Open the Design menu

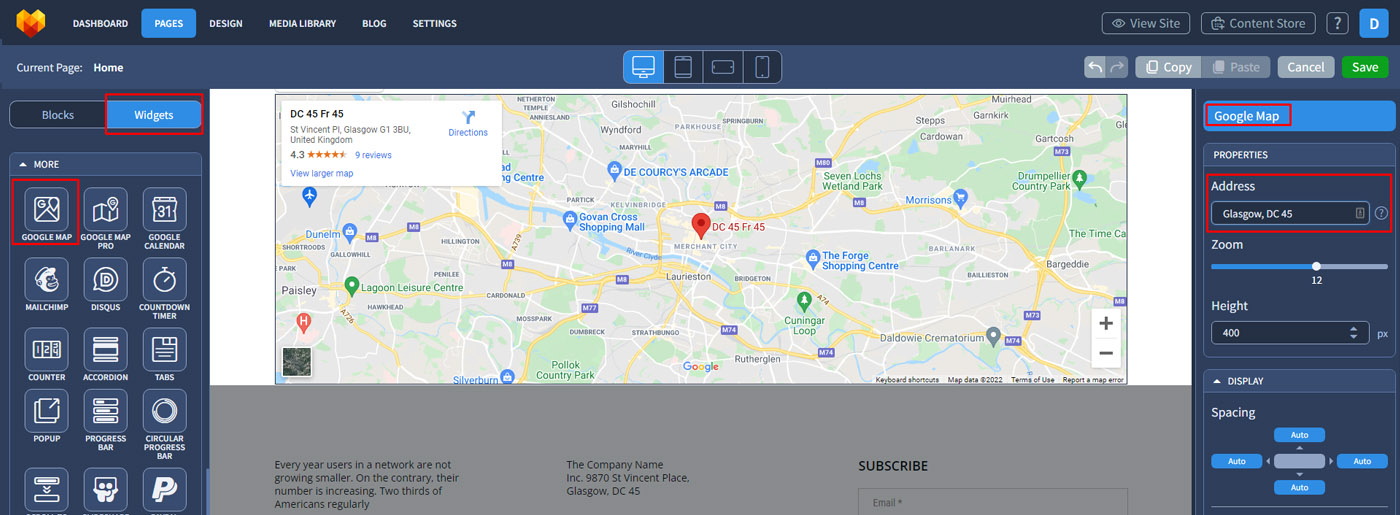coord(225,23)
